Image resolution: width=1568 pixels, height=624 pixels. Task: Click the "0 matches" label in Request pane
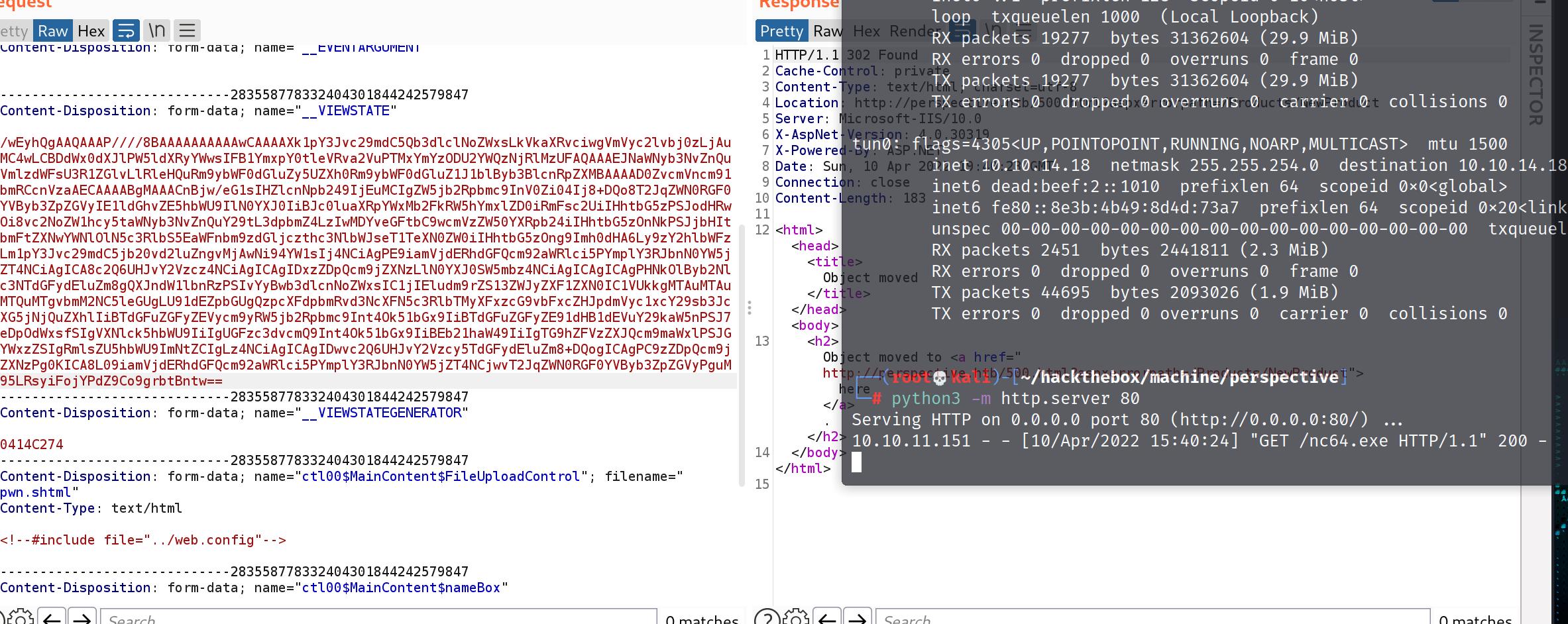(x=702, y=619)
